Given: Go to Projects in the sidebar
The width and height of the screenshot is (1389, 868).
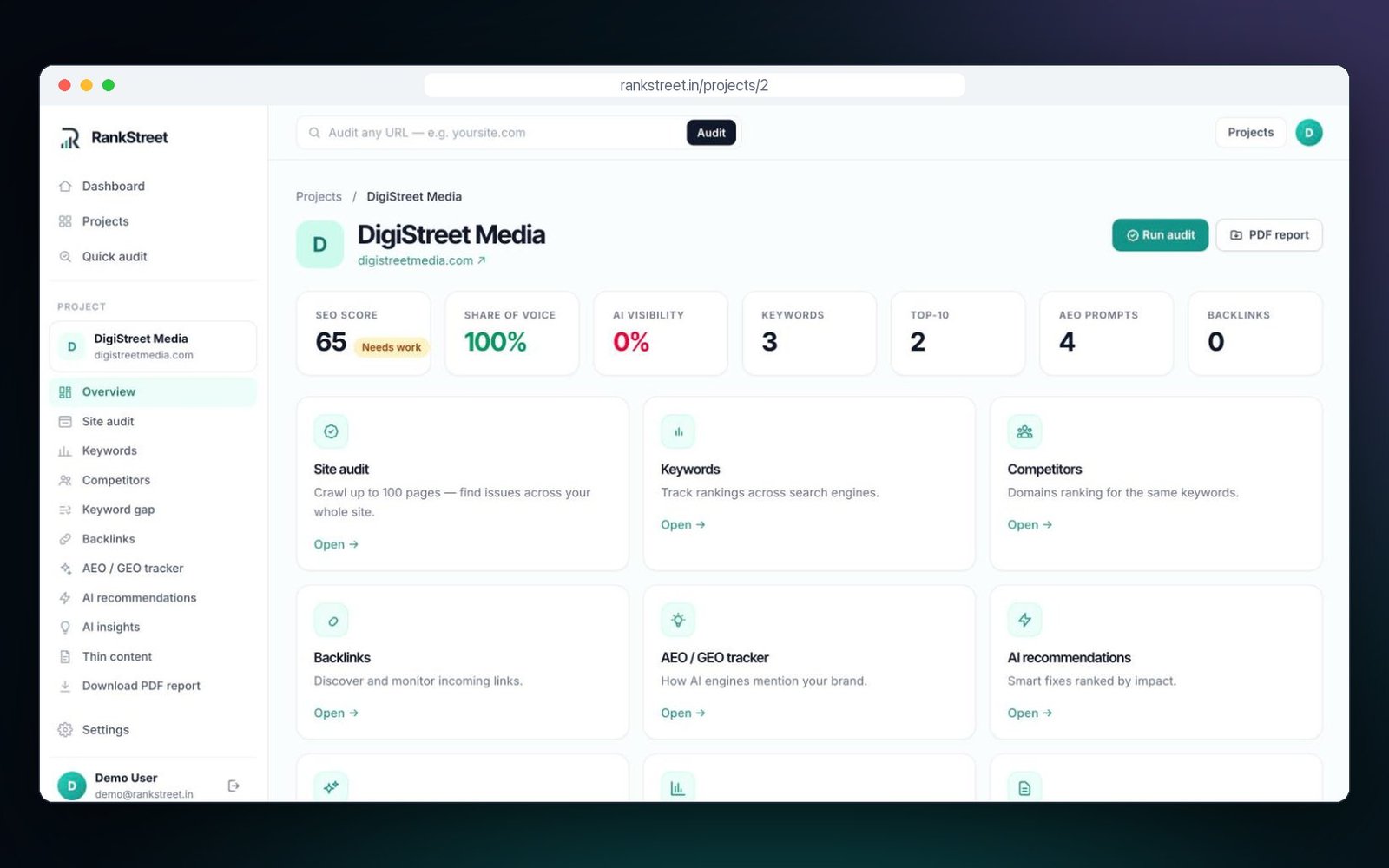Looking at the screenshot, I should pos(153,221).
